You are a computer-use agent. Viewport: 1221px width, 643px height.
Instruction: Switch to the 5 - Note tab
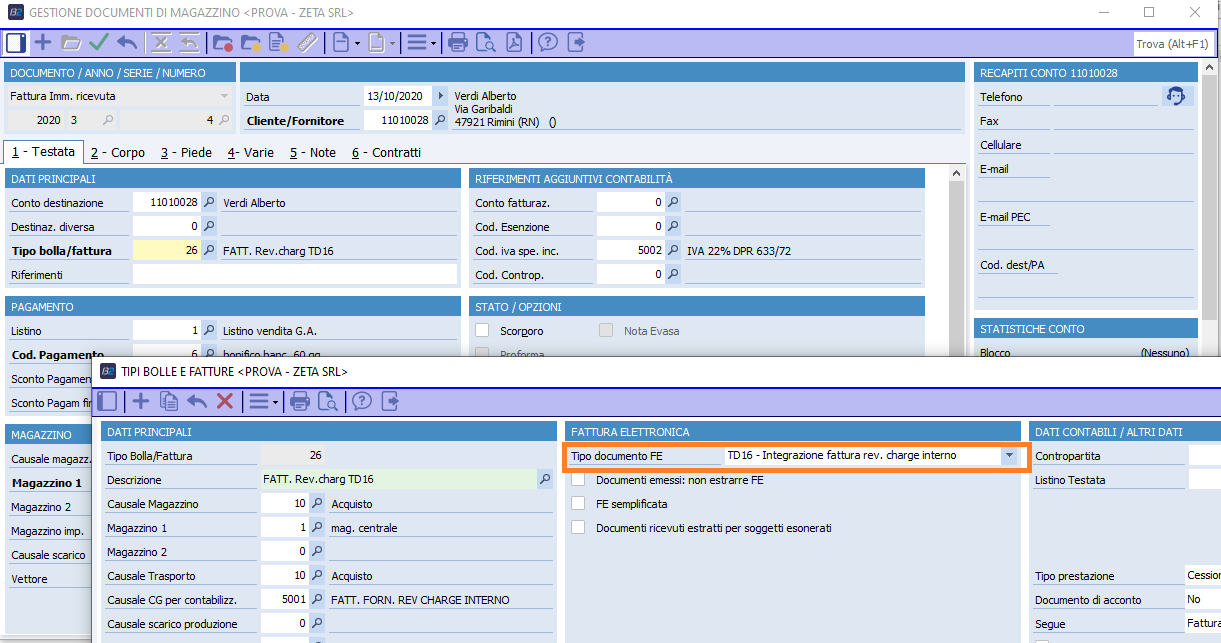coord(313,153)
